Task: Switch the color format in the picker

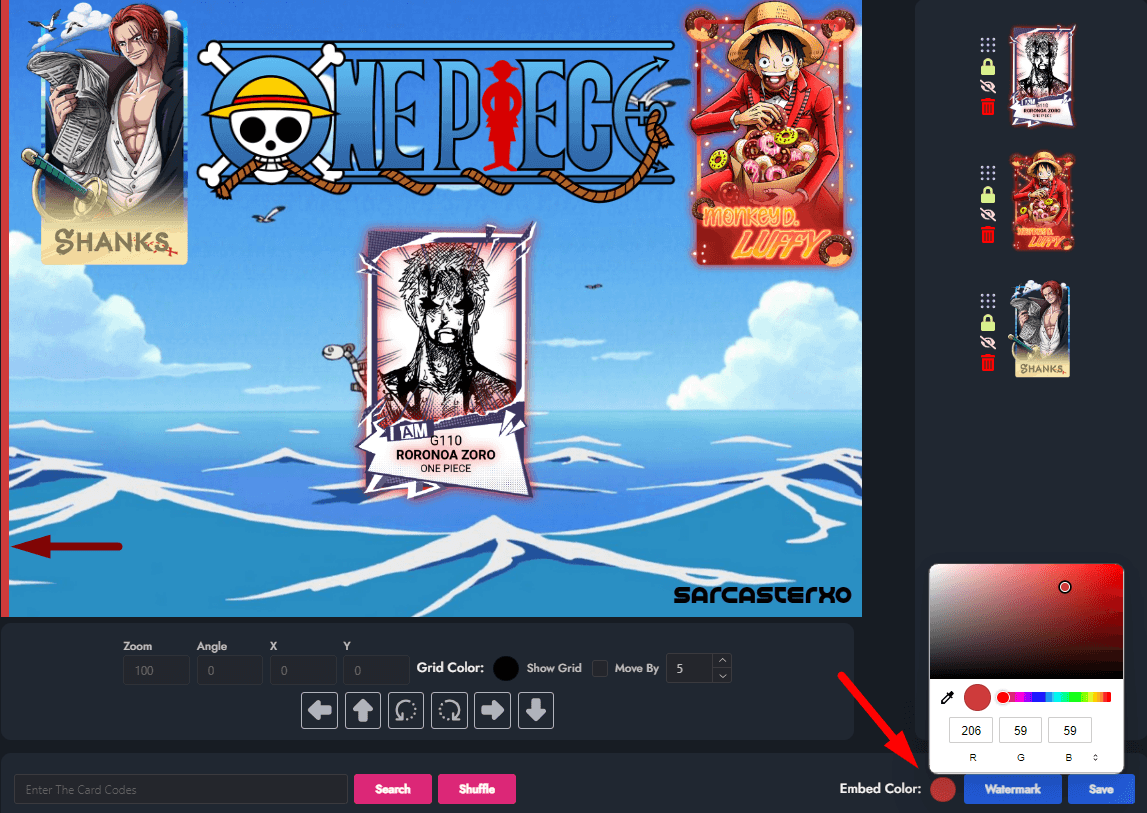Action: coord(1095,757)
